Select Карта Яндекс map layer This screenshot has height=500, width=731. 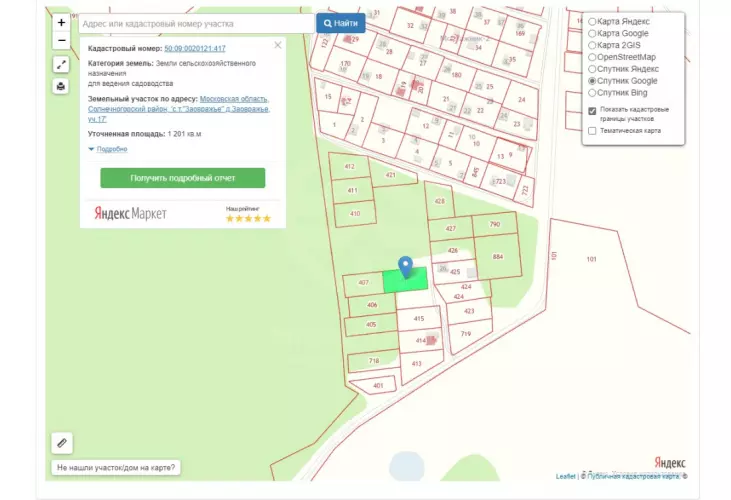(x=592, y=21)
